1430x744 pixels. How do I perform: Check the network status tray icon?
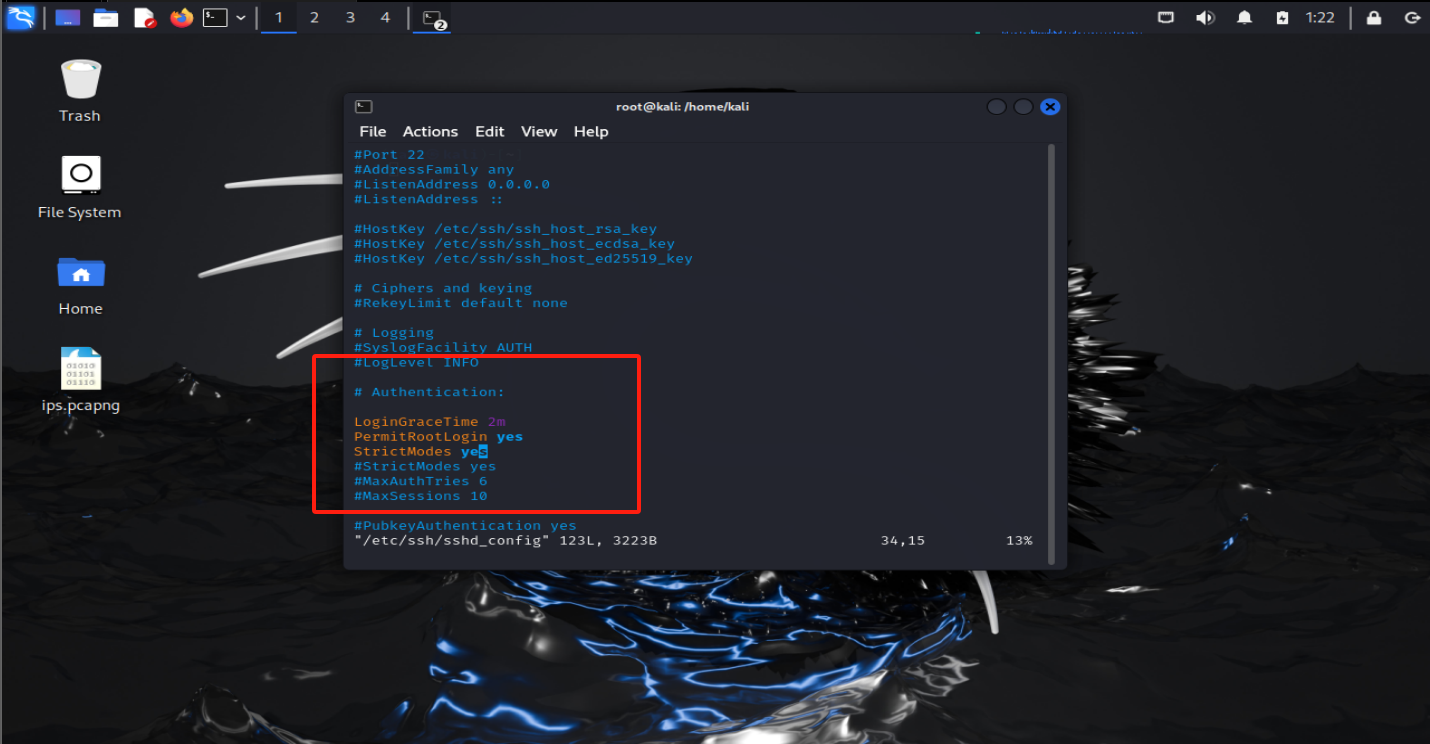(x=1165, y=17)
